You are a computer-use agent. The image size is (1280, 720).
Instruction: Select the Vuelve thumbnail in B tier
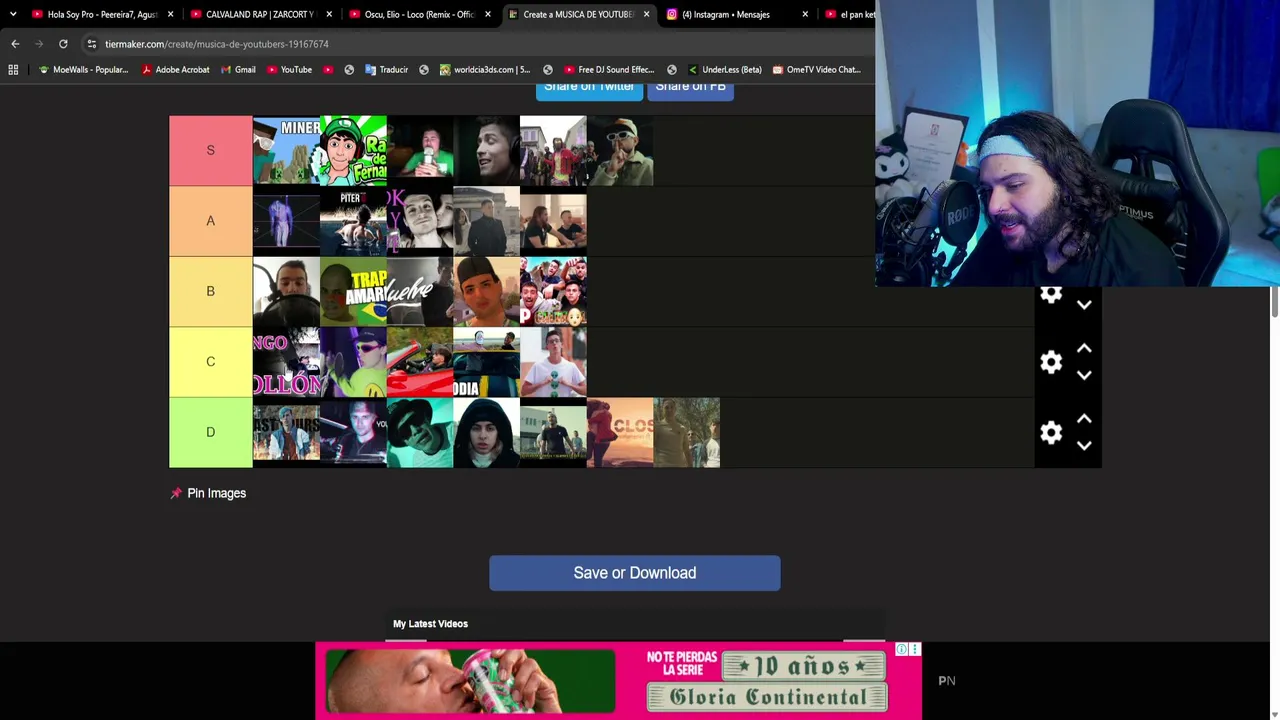[x=420, y=291]
